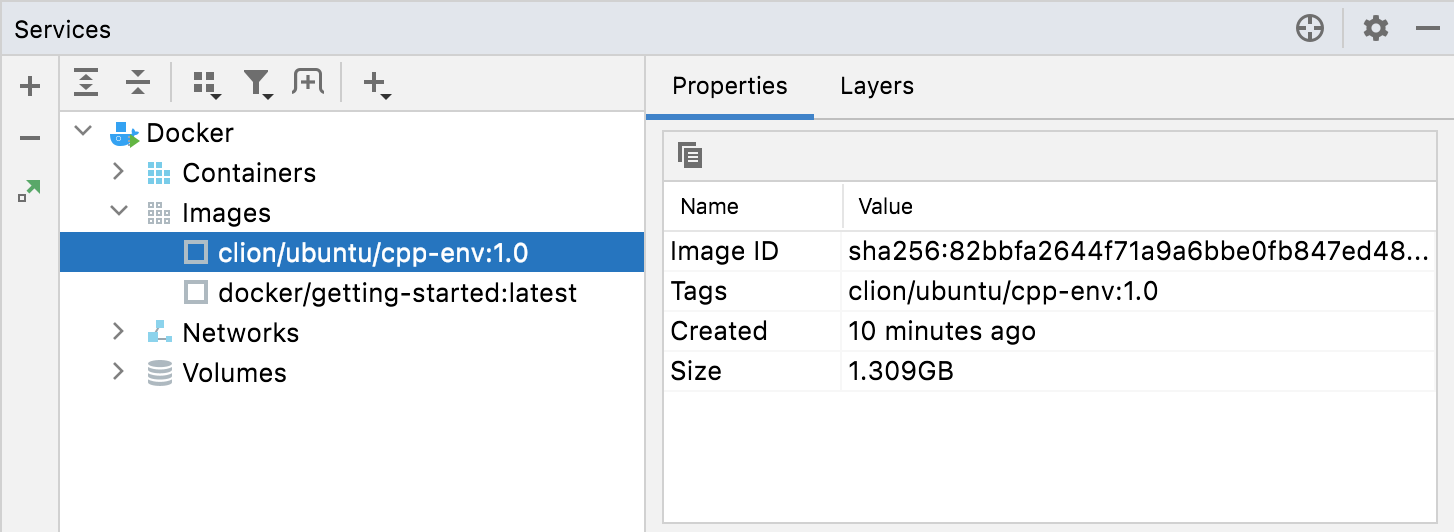Select the Docker tree item
The image size is (1454, 532).
[190, 133]
